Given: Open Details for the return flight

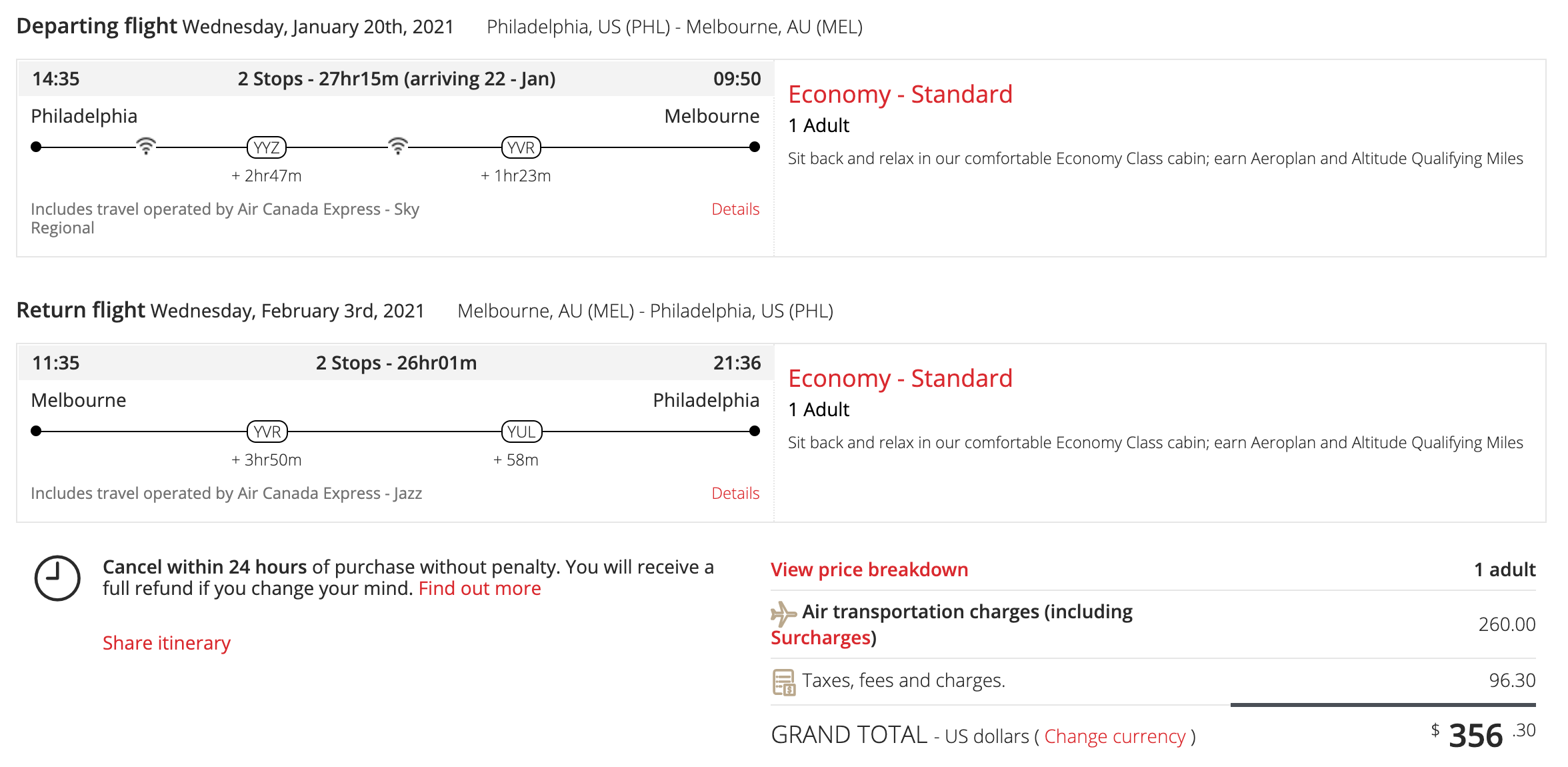Looking at the screenshot, I should pos(735,494).
